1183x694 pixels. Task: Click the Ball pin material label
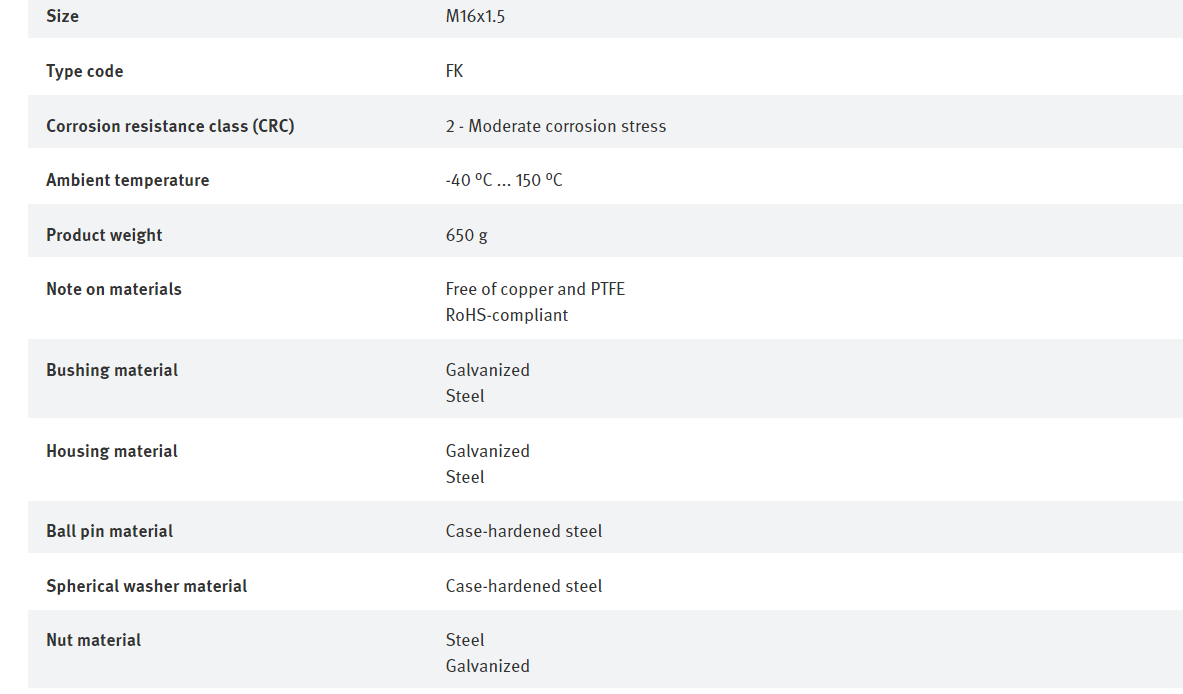pos(109,531)
